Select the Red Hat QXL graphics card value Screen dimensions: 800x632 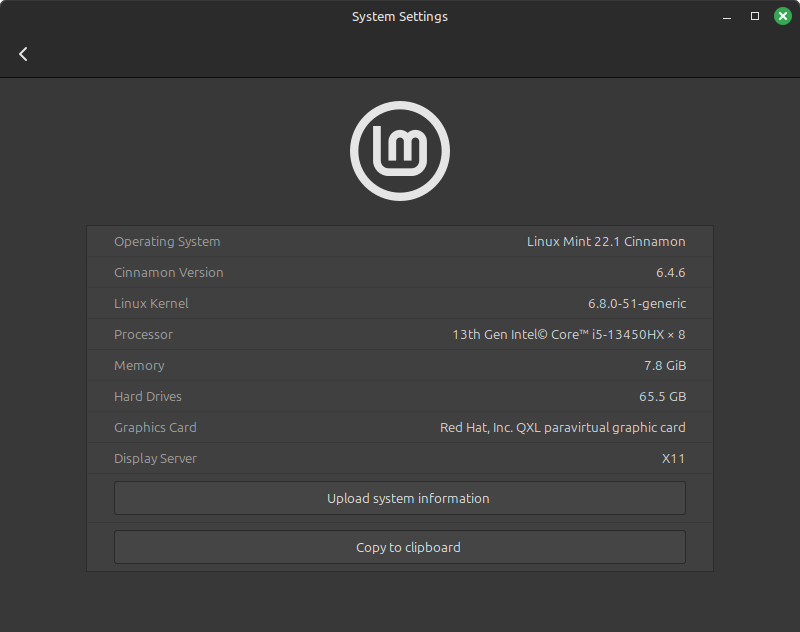click(562, 427)
